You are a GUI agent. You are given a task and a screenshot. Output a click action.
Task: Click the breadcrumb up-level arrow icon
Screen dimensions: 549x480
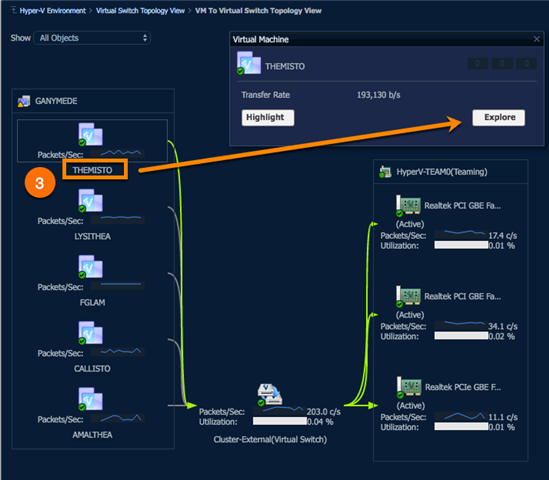(14, 11)
